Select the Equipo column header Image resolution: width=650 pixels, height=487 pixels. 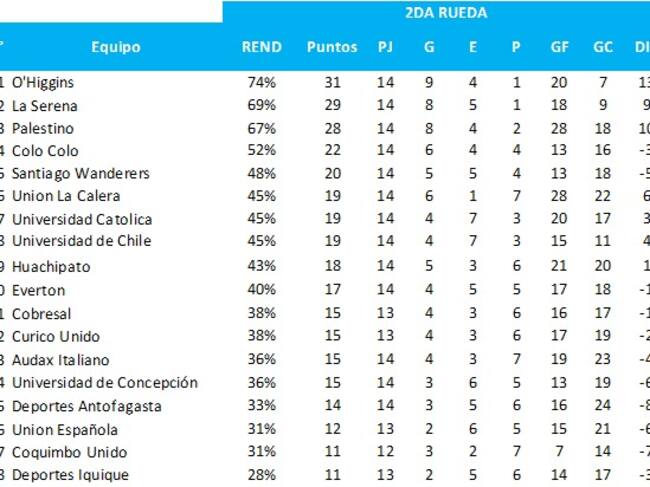116,47
